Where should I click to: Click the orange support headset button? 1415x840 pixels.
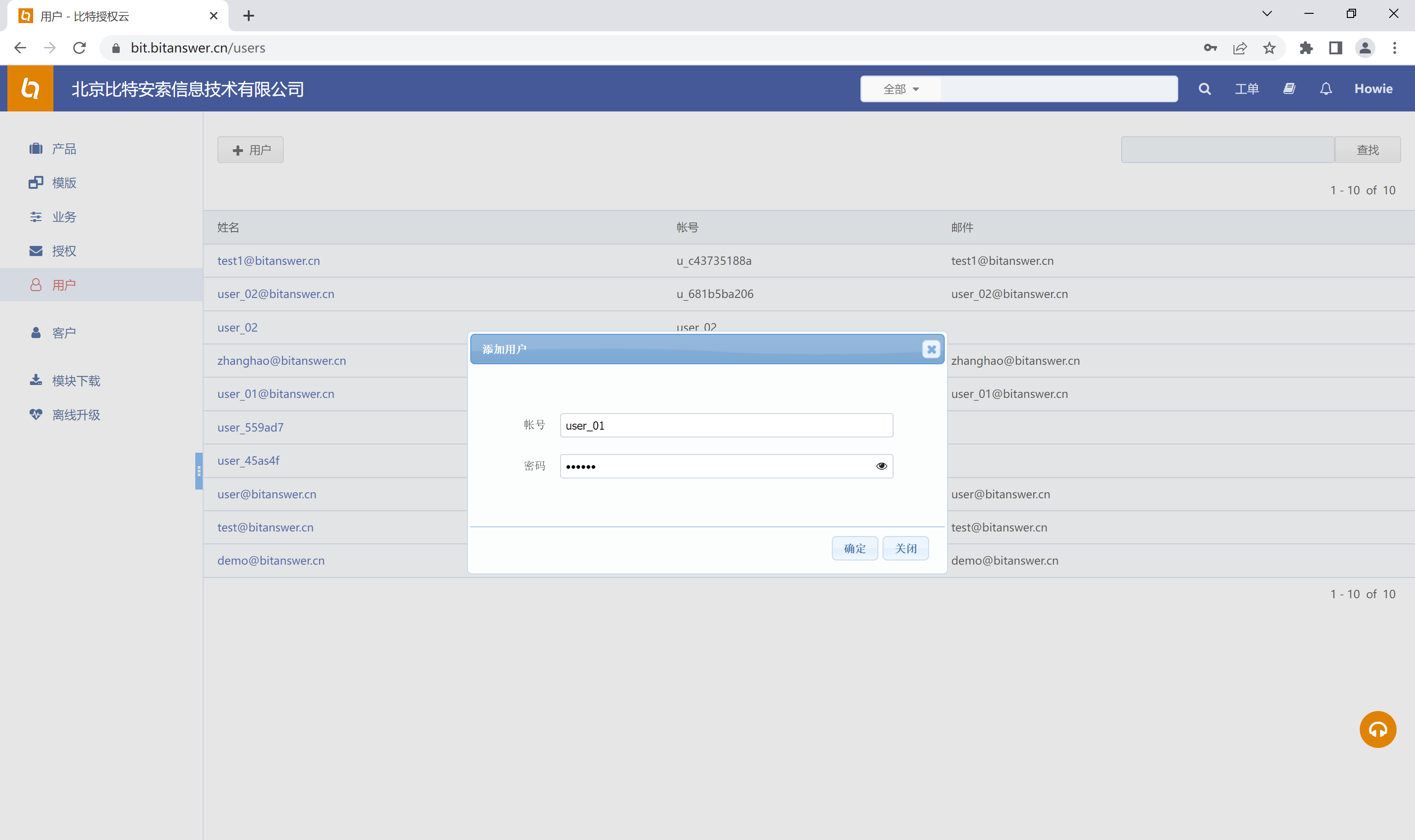(x=1377, y=729)
